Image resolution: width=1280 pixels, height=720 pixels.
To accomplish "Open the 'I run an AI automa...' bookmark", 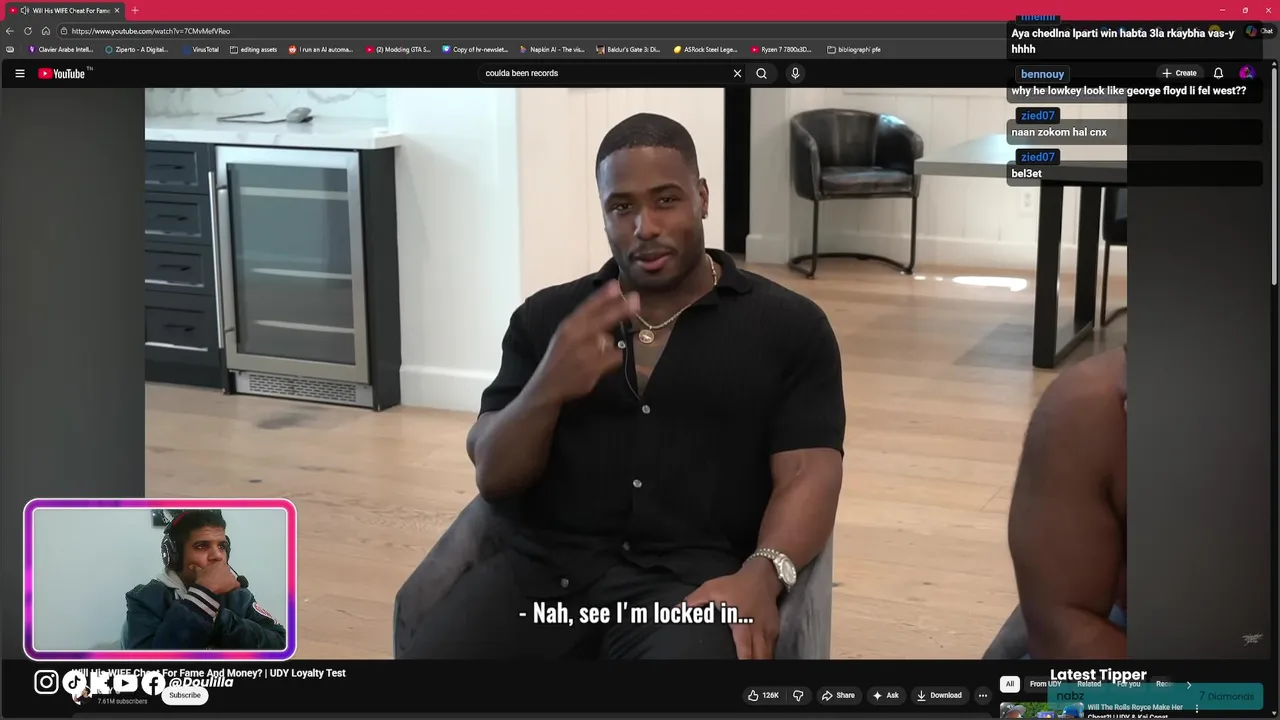I will tap(321, 49).
